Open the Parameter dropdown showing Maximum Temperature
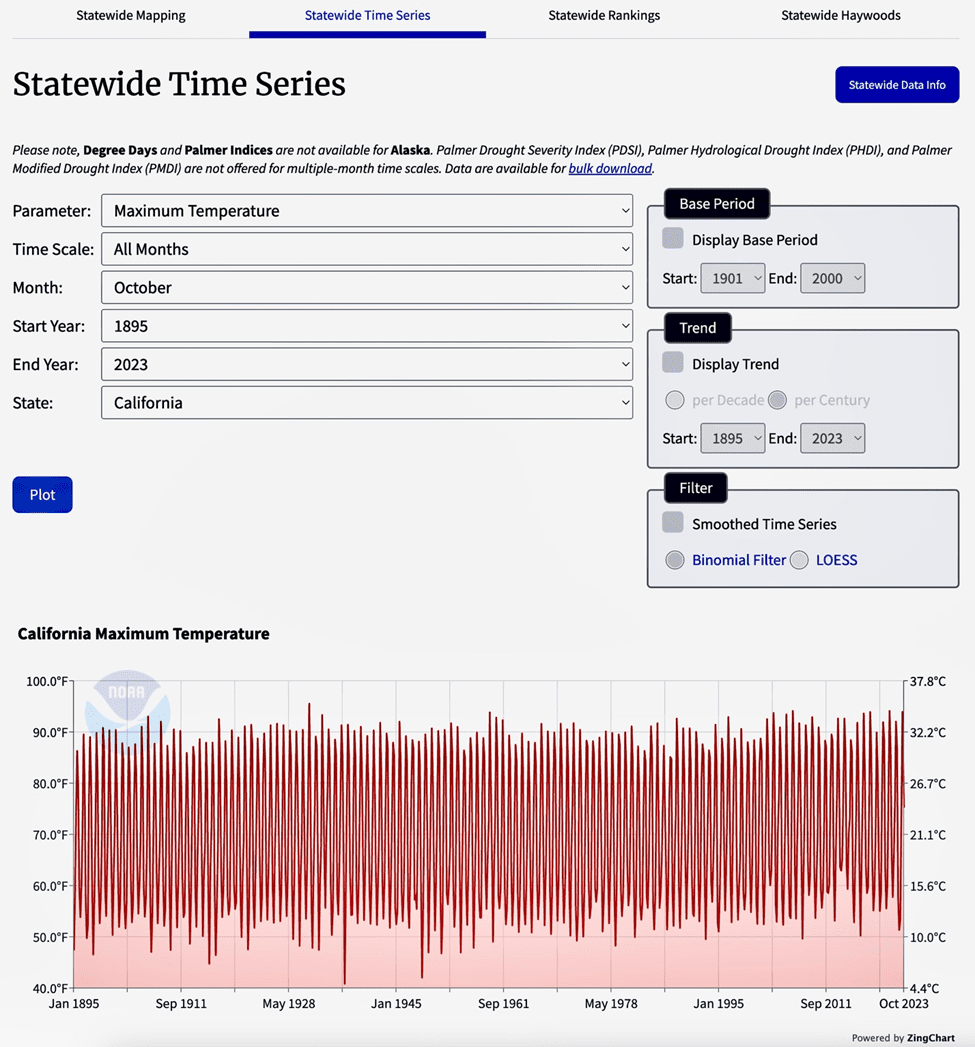Image resolution: width=975 pixels, height=1047 pixels. click(367, 211)
